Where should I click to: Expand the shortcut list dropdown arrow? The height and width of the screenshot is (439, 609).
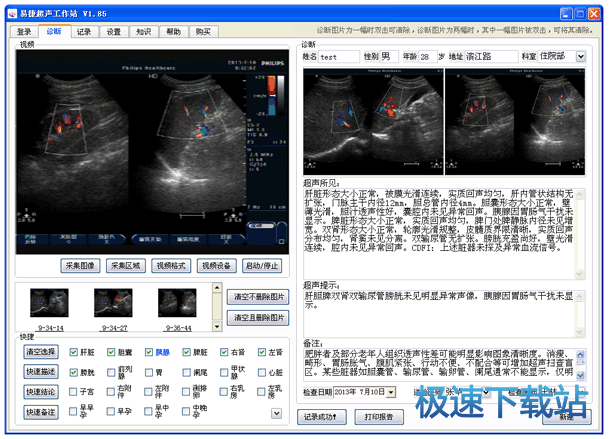(277, 413)
